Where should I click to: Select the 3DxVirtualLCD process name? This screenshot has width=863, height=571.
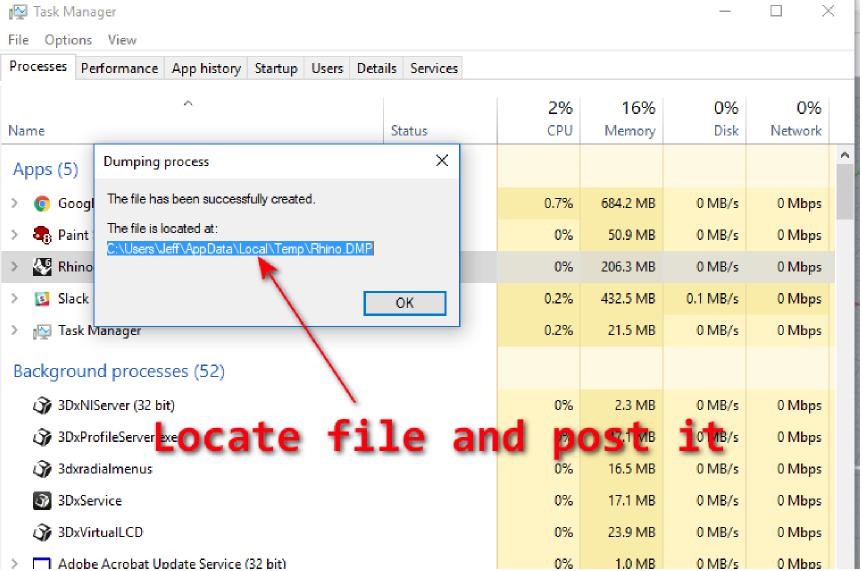(100, 532)
